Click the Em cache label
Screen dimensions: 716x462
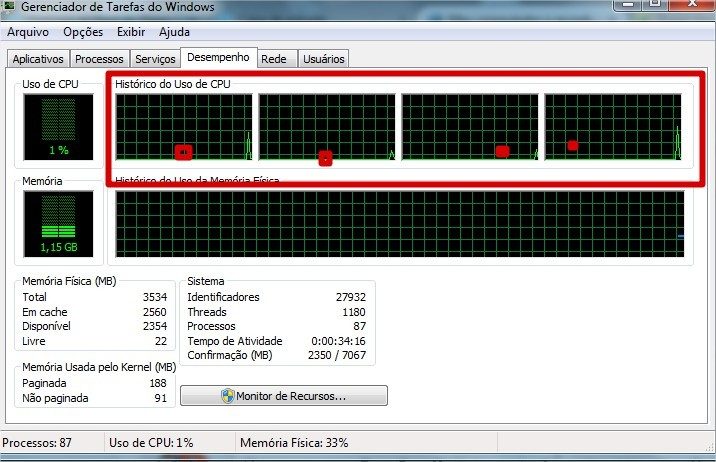tap(45, 312)
